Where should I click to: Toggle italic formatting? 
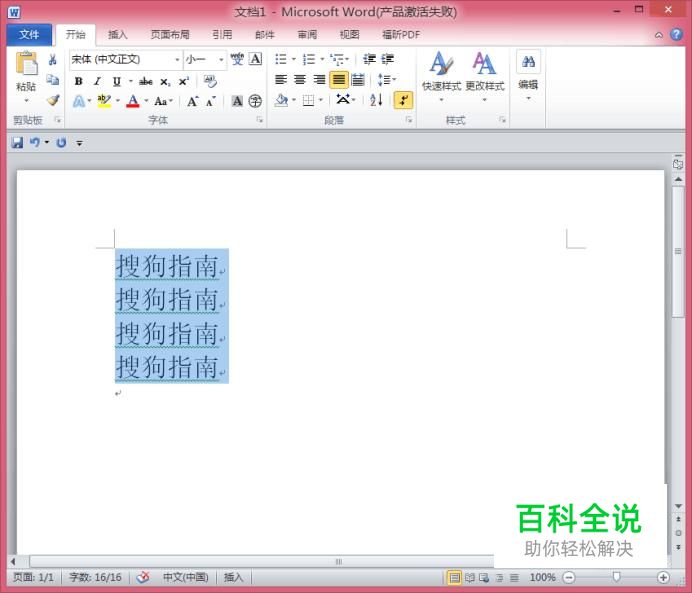tap(97, 81)
